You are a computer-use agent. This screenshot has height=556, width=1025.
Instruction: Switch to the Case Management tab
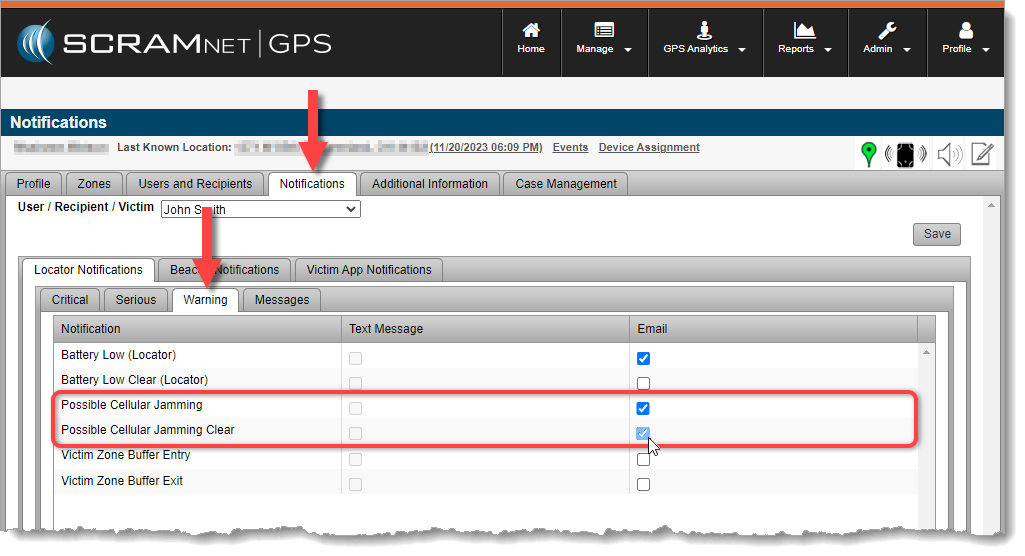click(566, 184)
